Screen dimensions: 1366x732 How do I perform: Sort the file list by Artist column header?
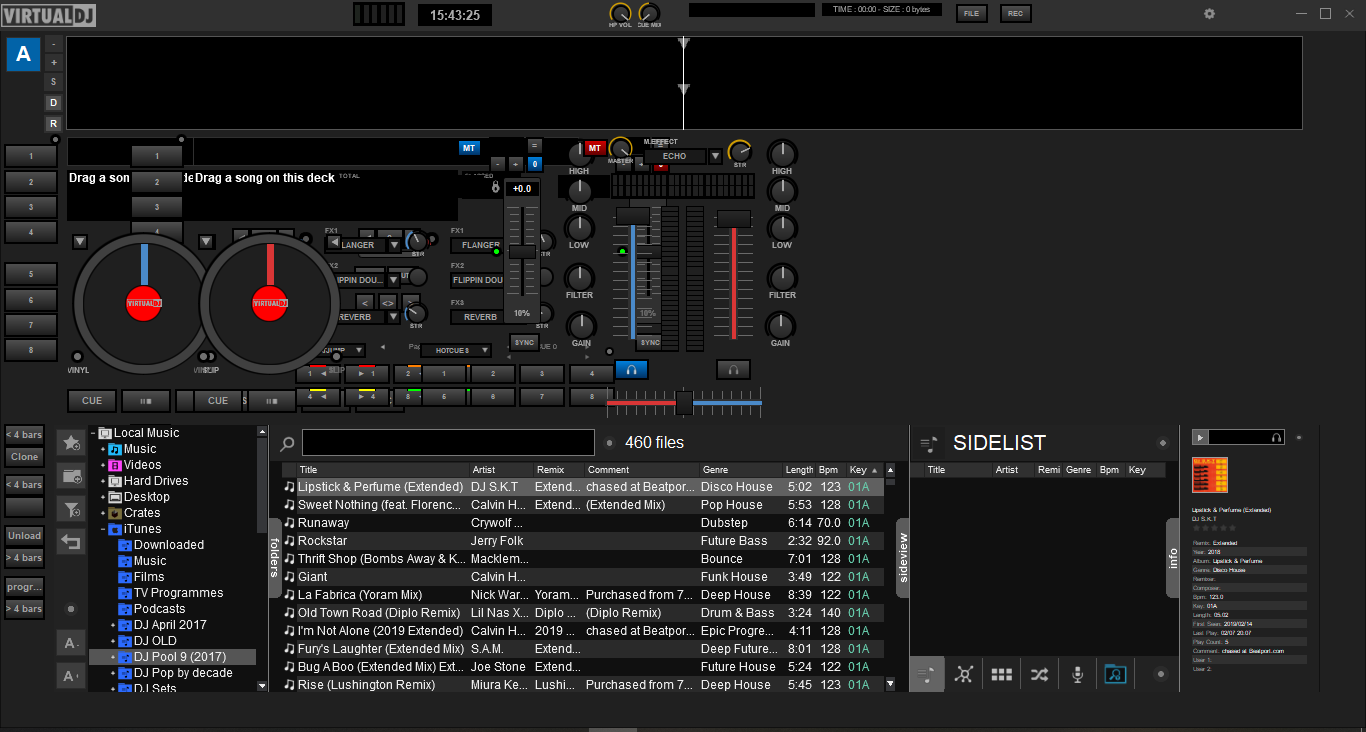point(501,470)
